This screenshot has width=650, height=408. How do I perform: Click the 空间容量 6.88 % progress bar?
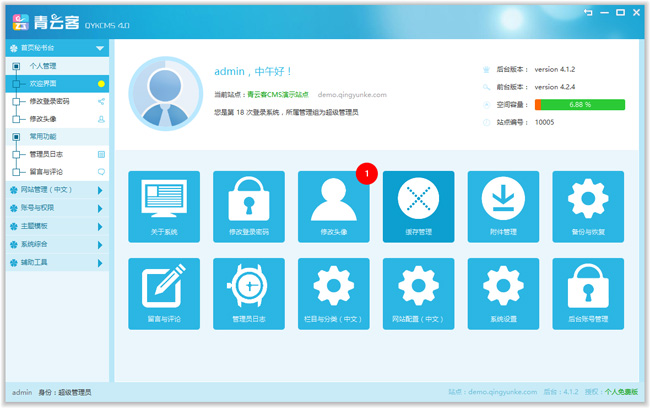pos(580,104)
